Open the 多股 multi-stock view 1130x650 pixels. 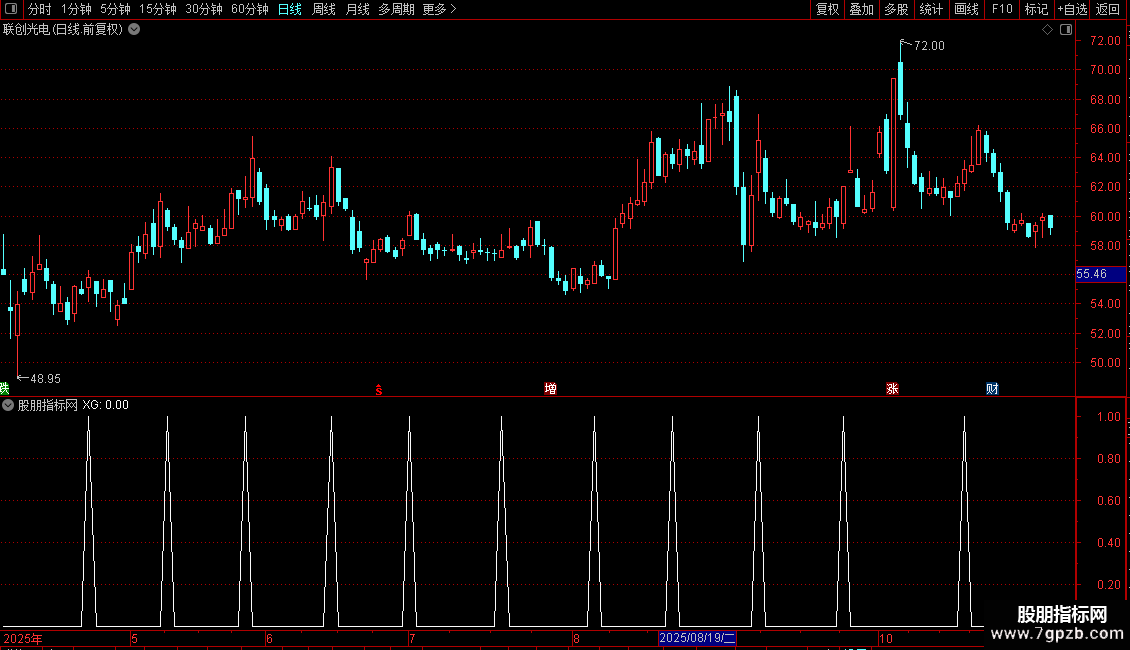(x=896, y=9)
